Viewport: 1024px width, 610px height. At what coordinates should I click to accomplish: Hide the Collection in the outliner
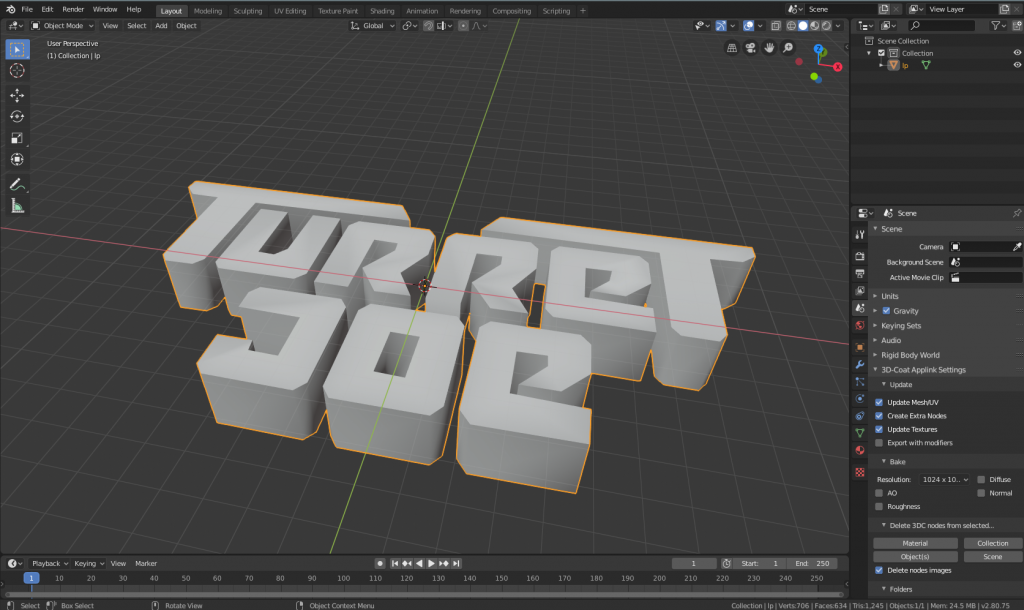[1017, 53]
